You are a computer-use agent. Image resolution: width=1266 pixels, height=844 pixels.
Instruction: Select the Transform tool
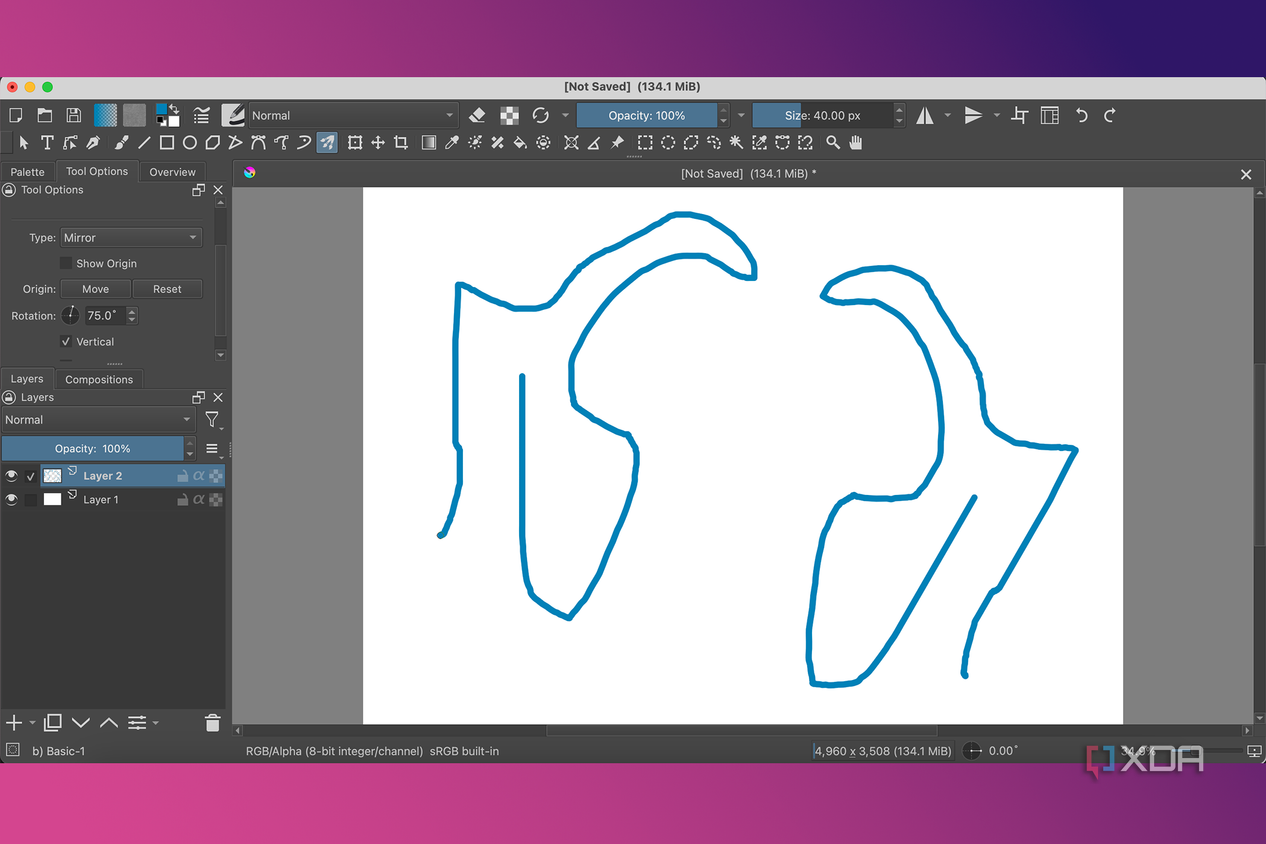click(355, 143)
